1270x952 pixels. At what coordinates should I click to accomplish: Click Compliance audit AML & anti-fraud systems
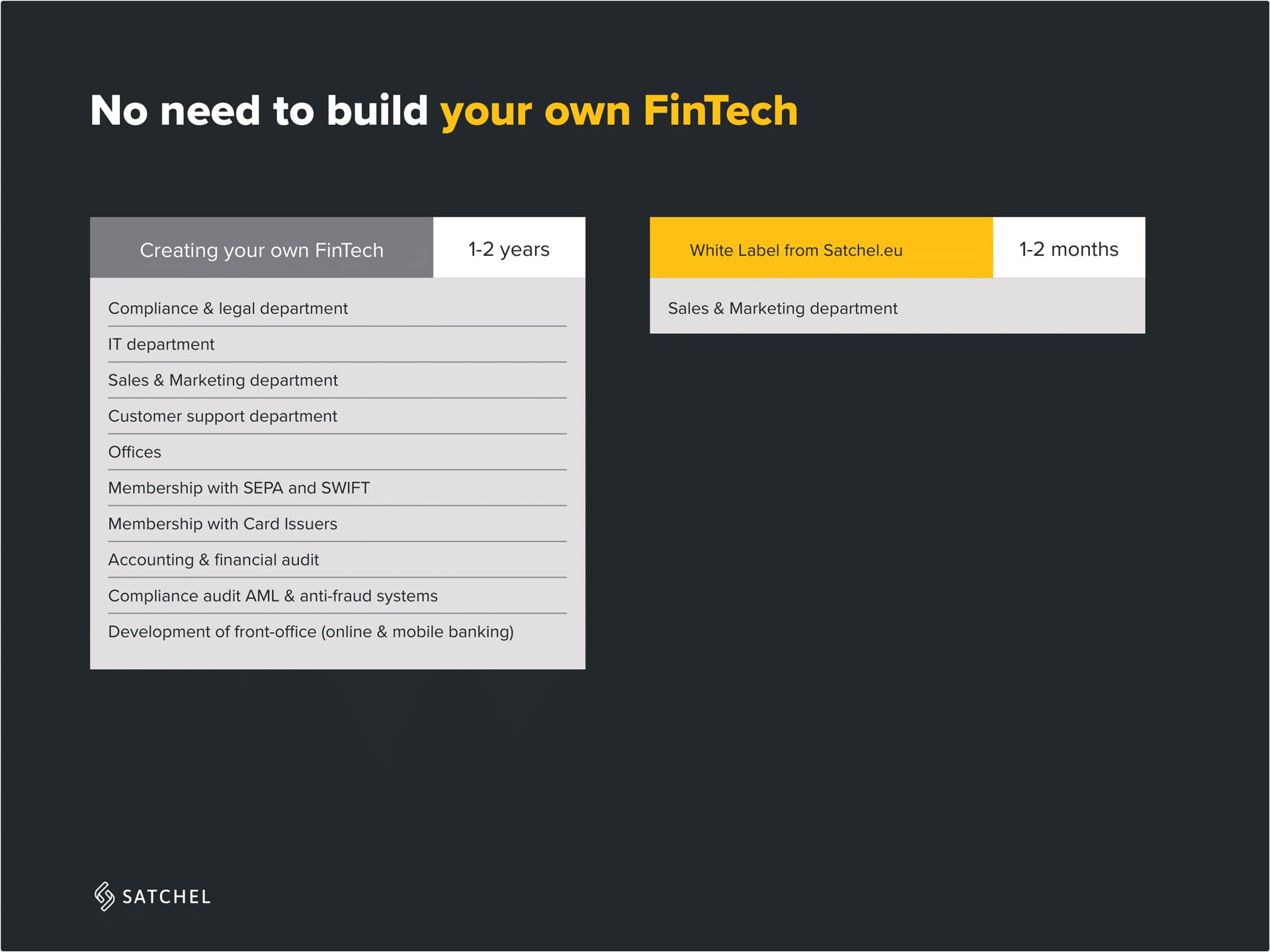click(273, 596)
